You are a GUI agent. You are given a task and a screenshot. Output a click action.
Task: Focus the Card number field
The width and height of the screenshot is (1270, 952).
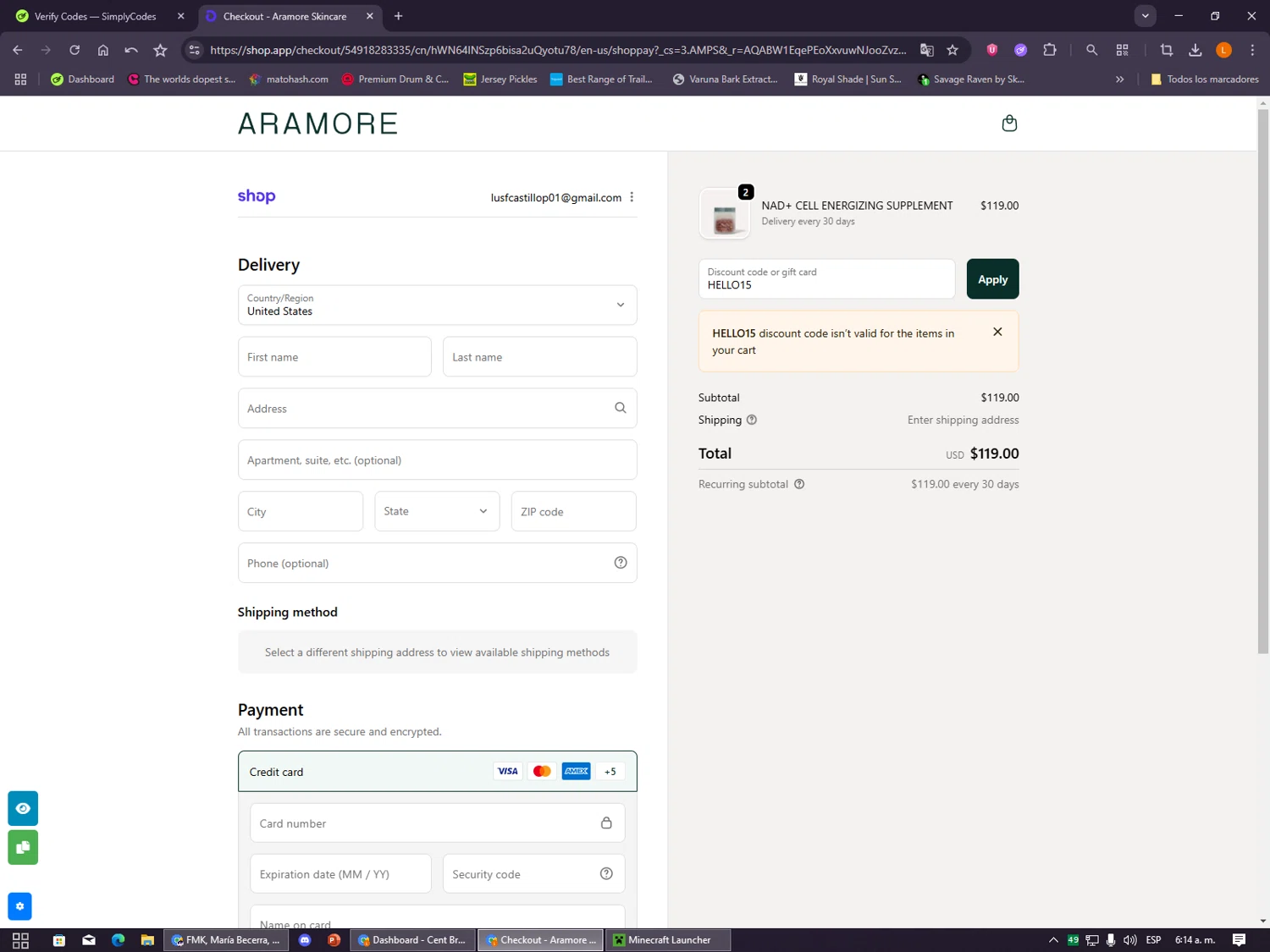click(x=437, y=823)
